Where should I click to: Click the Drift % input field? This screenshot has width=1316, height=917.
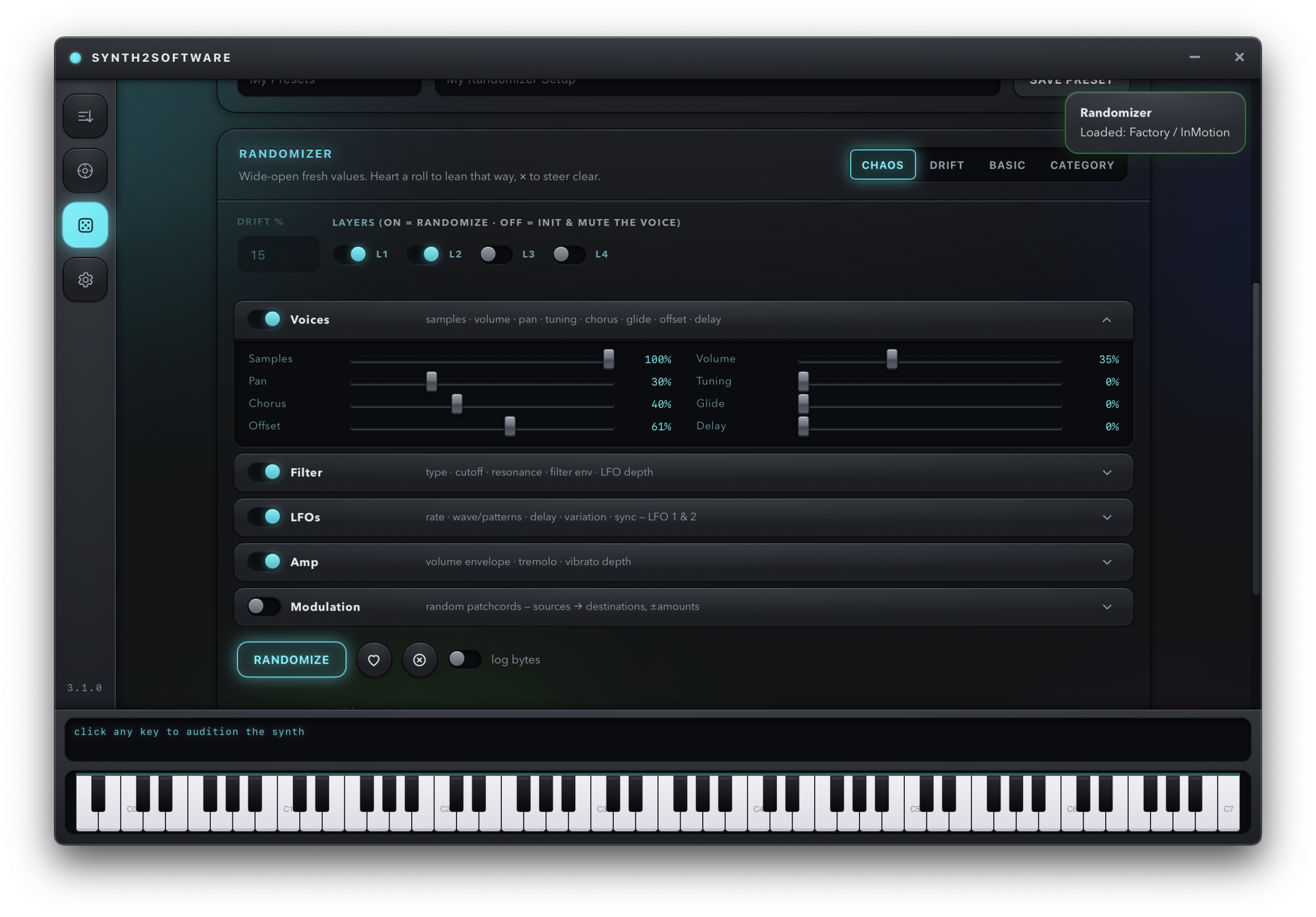click(279, 254)
